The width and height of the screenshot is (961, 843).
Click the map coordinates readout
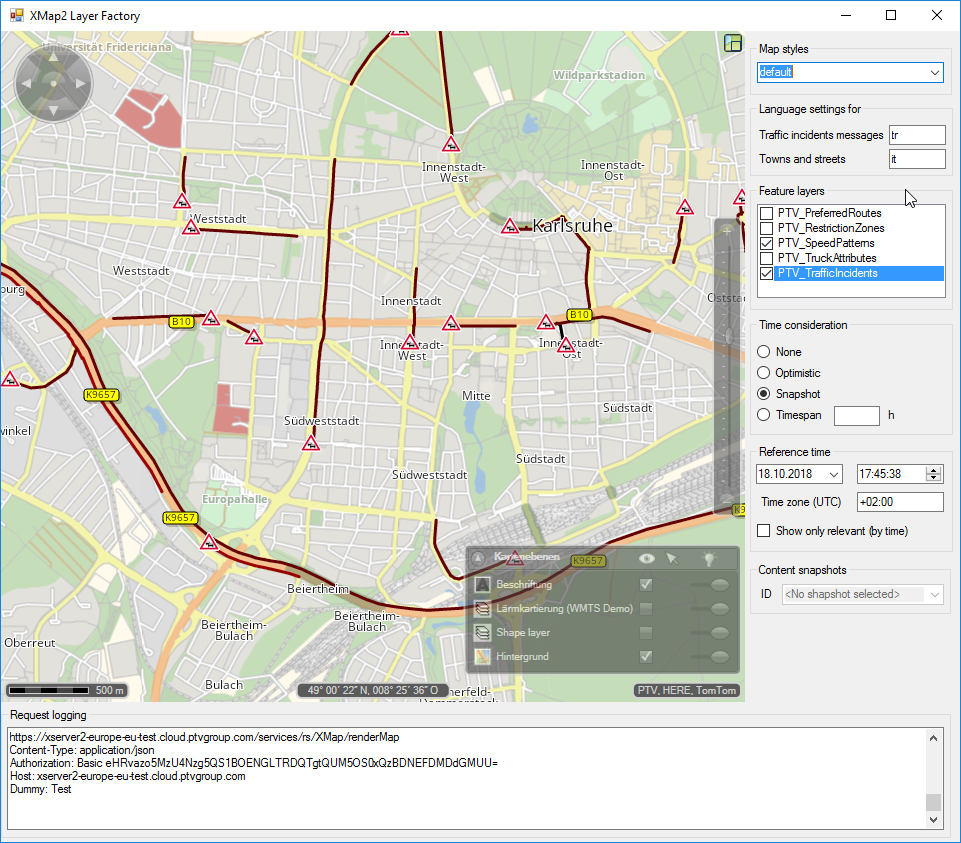(x=373, y=690)
